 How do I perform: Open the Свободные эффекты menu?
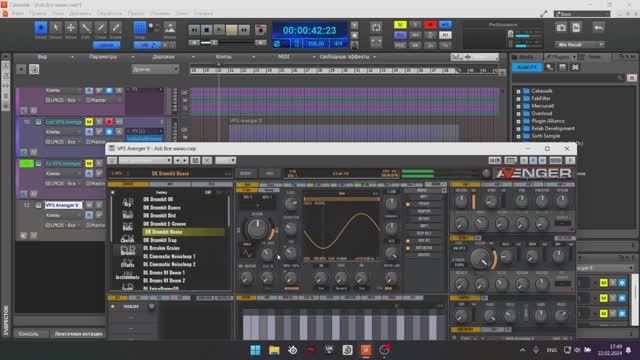(344, 57)
